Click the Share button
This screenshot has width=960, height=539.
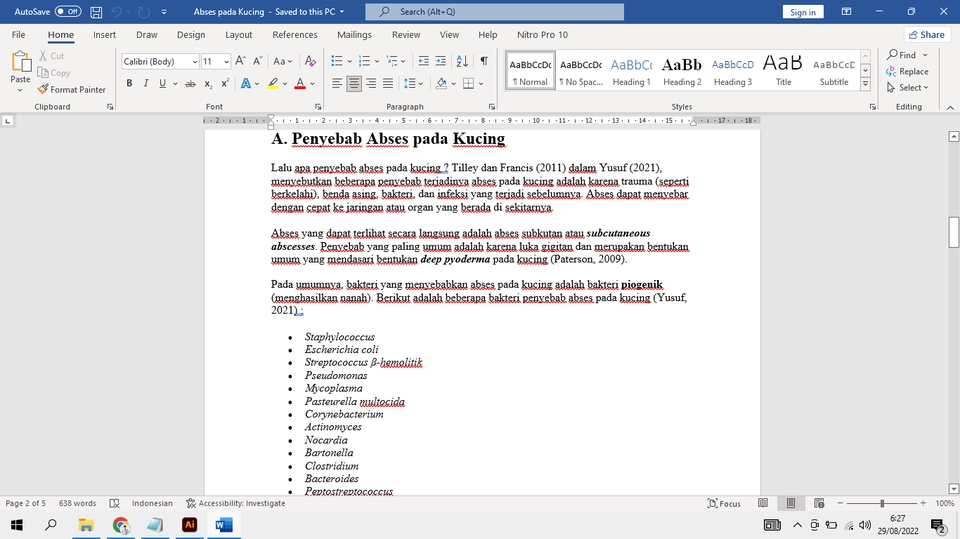pos(926,35)
